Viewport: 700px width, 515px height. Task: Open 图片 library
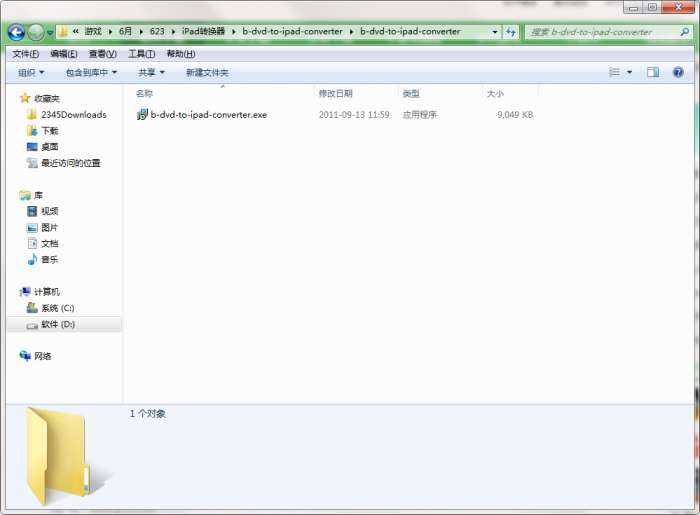pyautogui.click(x=50, y=228)
